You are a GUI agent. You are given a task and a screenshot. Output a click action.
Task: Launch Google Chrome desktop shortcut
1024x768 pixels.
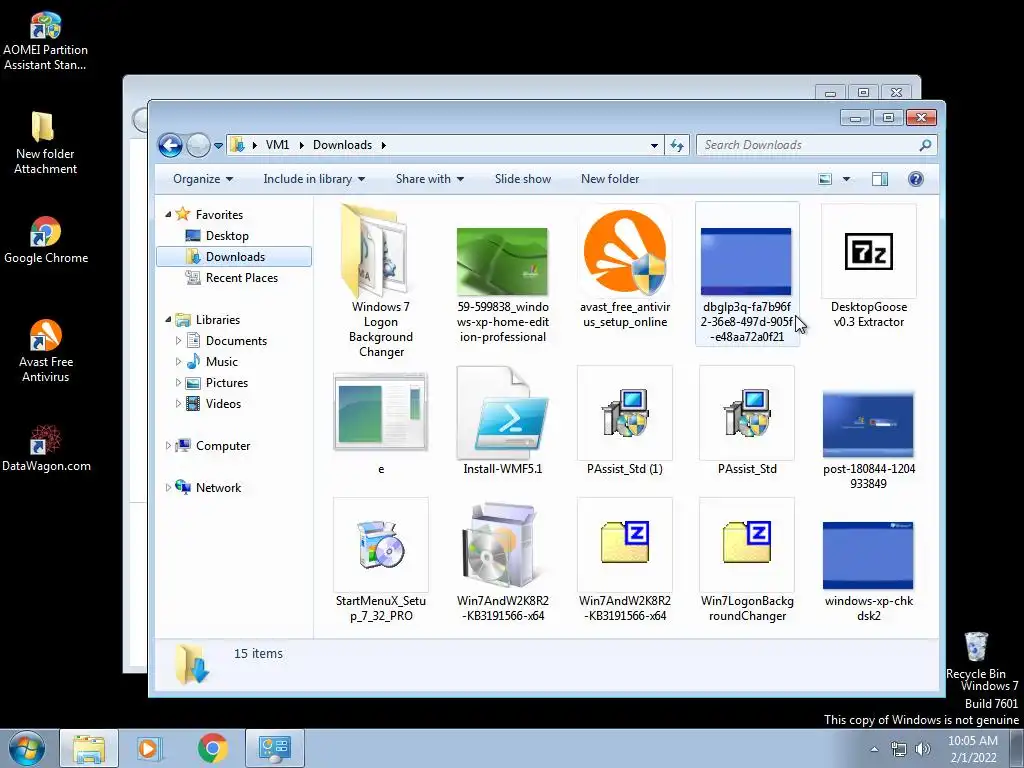click(45, 240)
